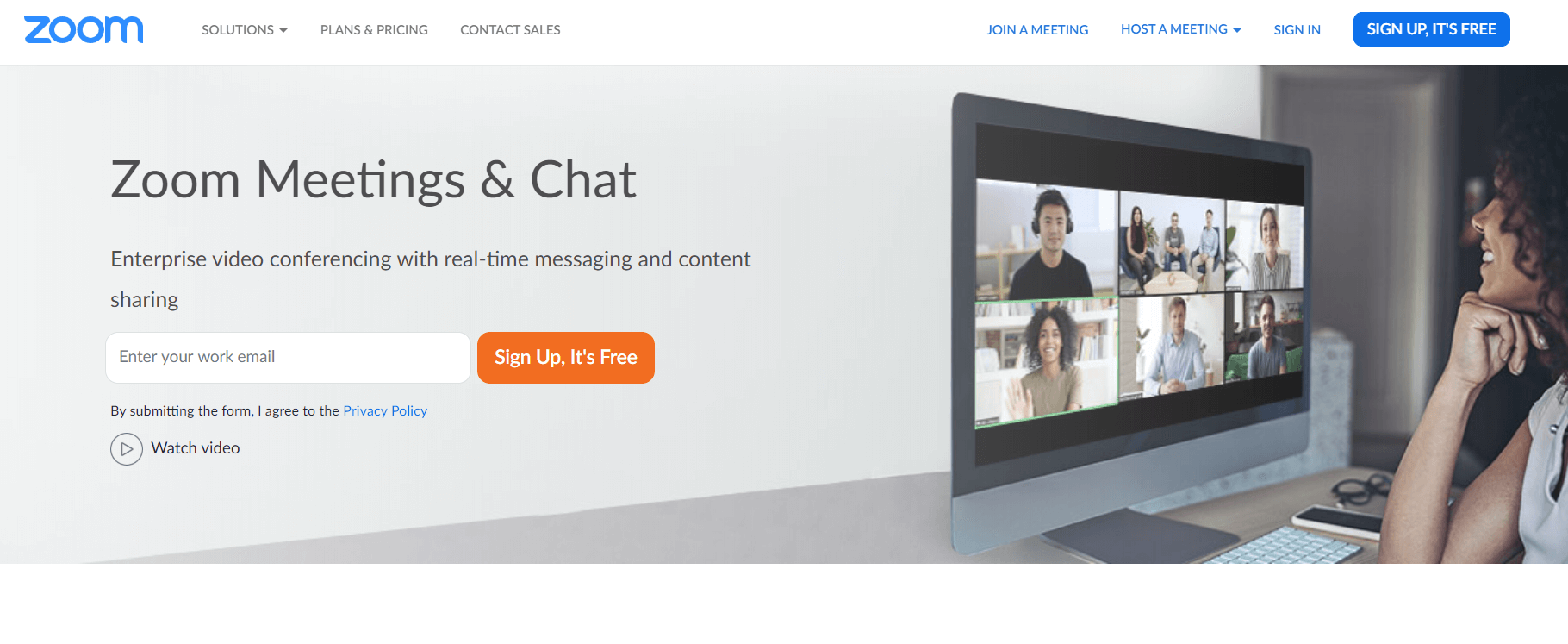Viewport: 1568px width, 644px height.
Task: Click the Zoom logo
Action: coord(84,29)
